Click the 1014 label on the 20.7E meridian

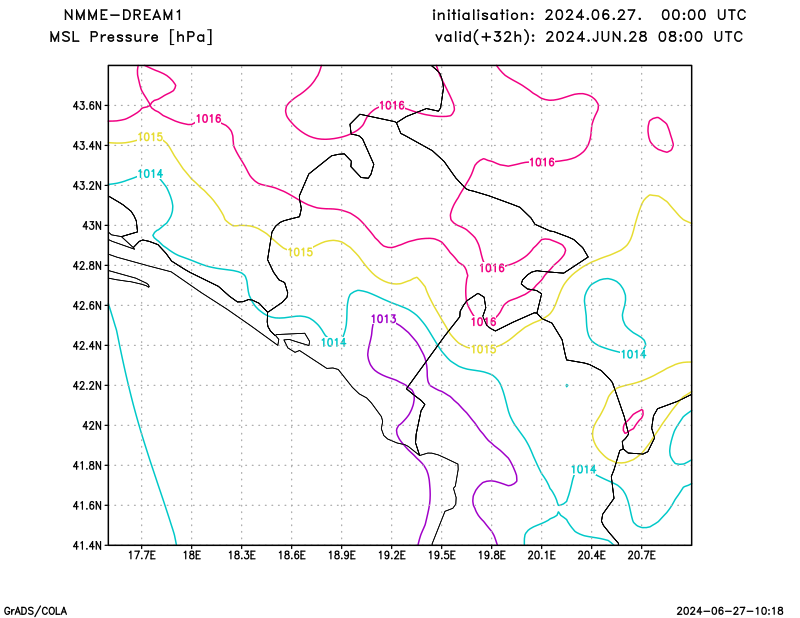634,354
